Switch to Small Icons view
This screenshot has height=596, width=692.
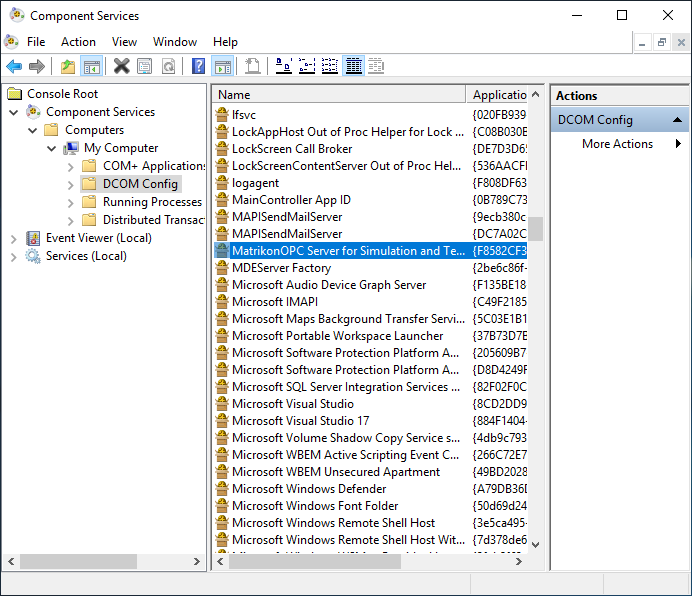[x=307, y=67]
